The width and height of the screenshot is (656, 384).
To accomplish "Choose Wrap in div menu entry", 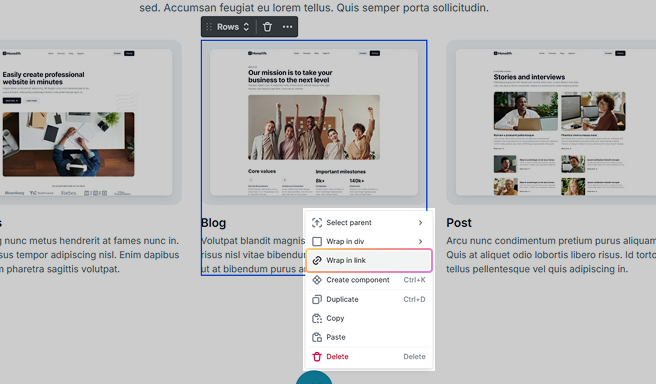I will 369,241.
